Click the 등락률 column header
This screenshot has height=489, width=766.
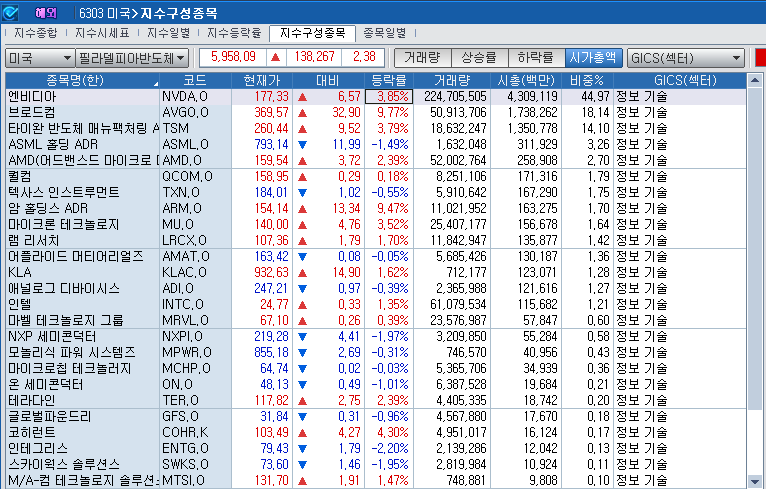389,81
